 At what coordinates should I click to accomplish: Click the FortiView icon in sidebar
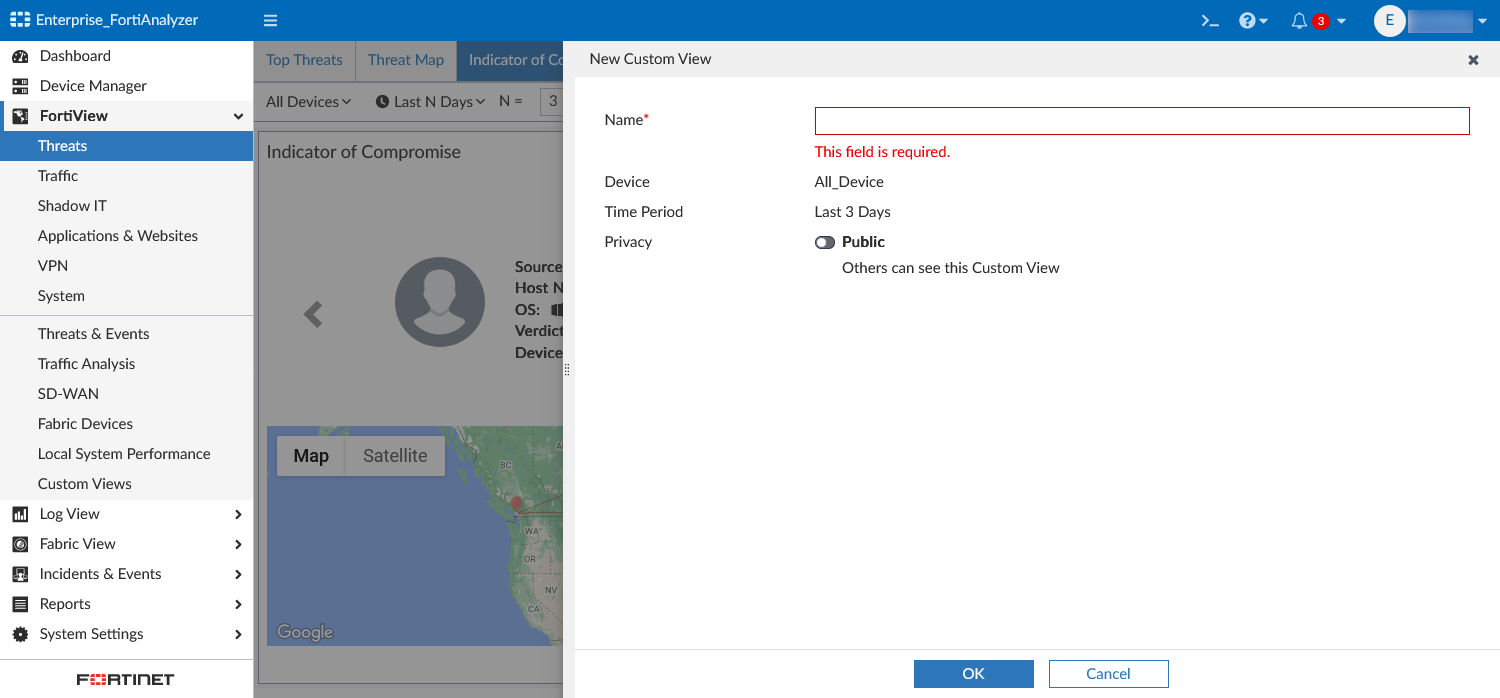(x=20, y=116)
